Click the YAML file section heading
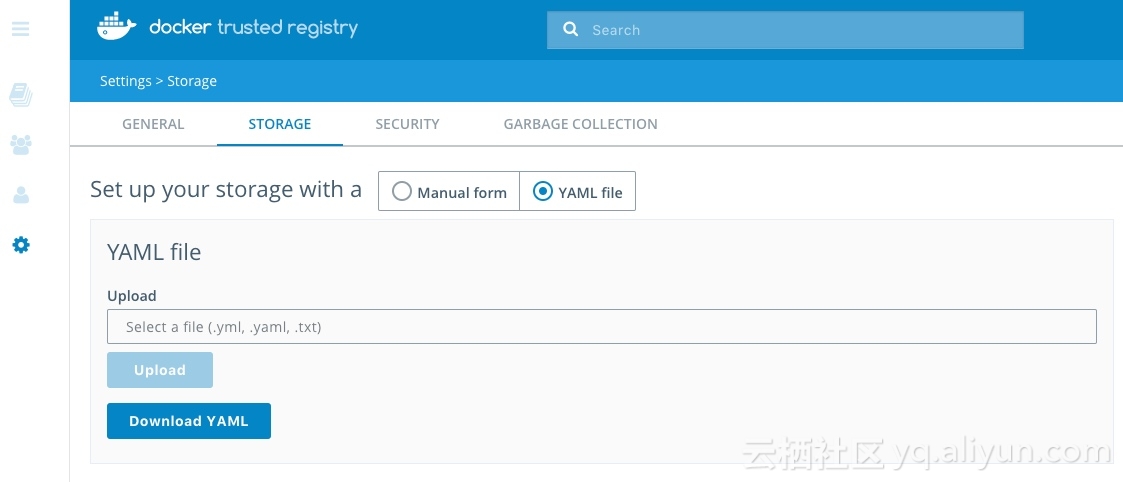The image size is (1123, 482). (154, 252)
